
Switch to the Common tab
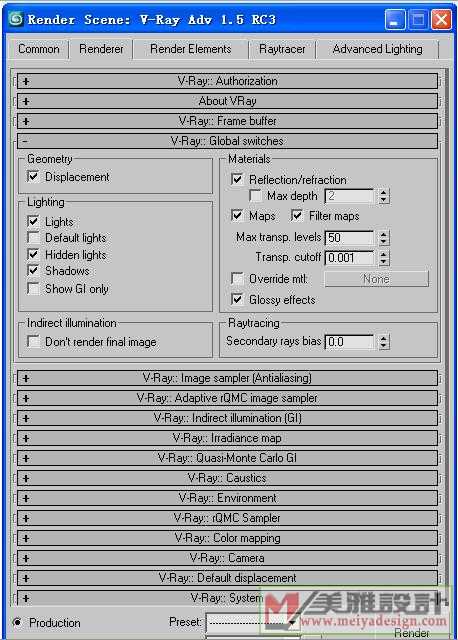(39, 49)
